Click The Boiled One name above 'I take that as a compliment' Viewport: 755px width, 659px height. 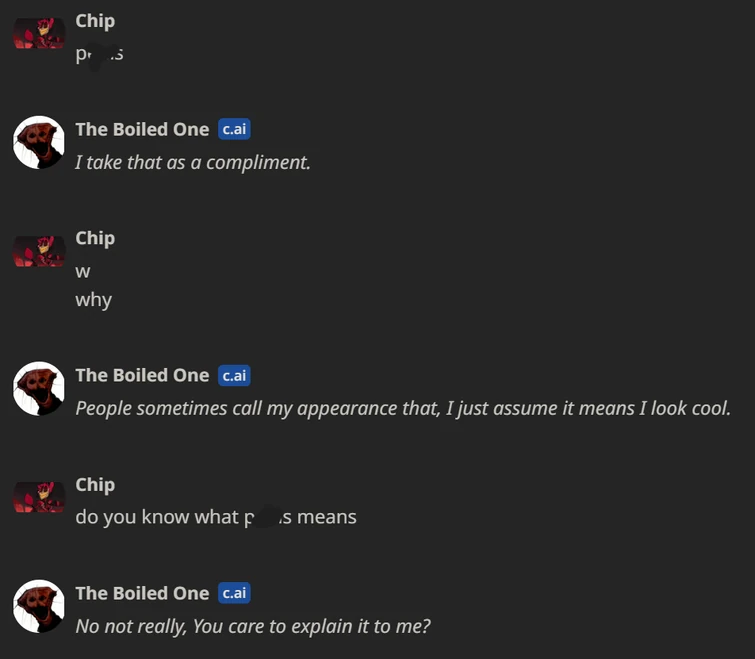tap(142, 129)
